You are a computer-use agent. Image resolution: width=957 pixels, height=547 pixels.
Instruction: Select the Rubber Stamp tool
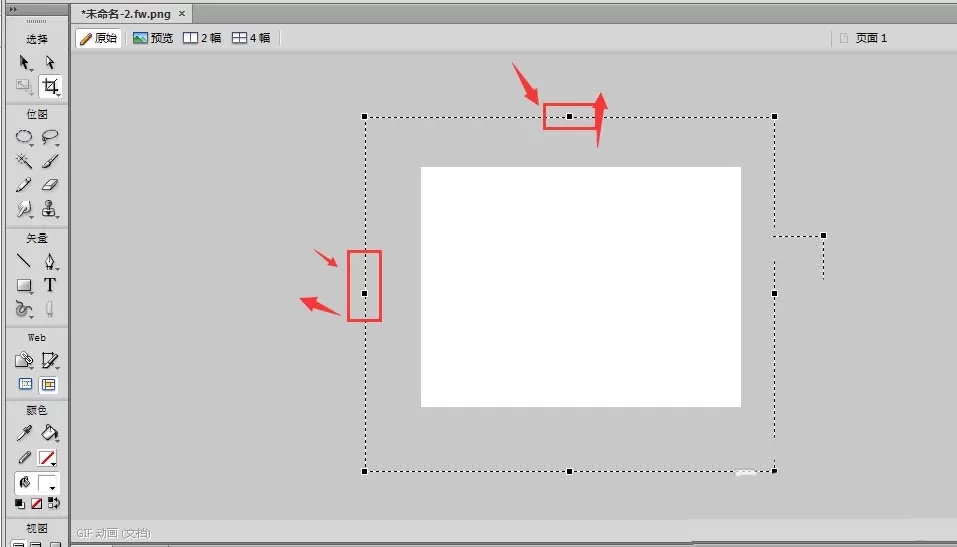50,209
